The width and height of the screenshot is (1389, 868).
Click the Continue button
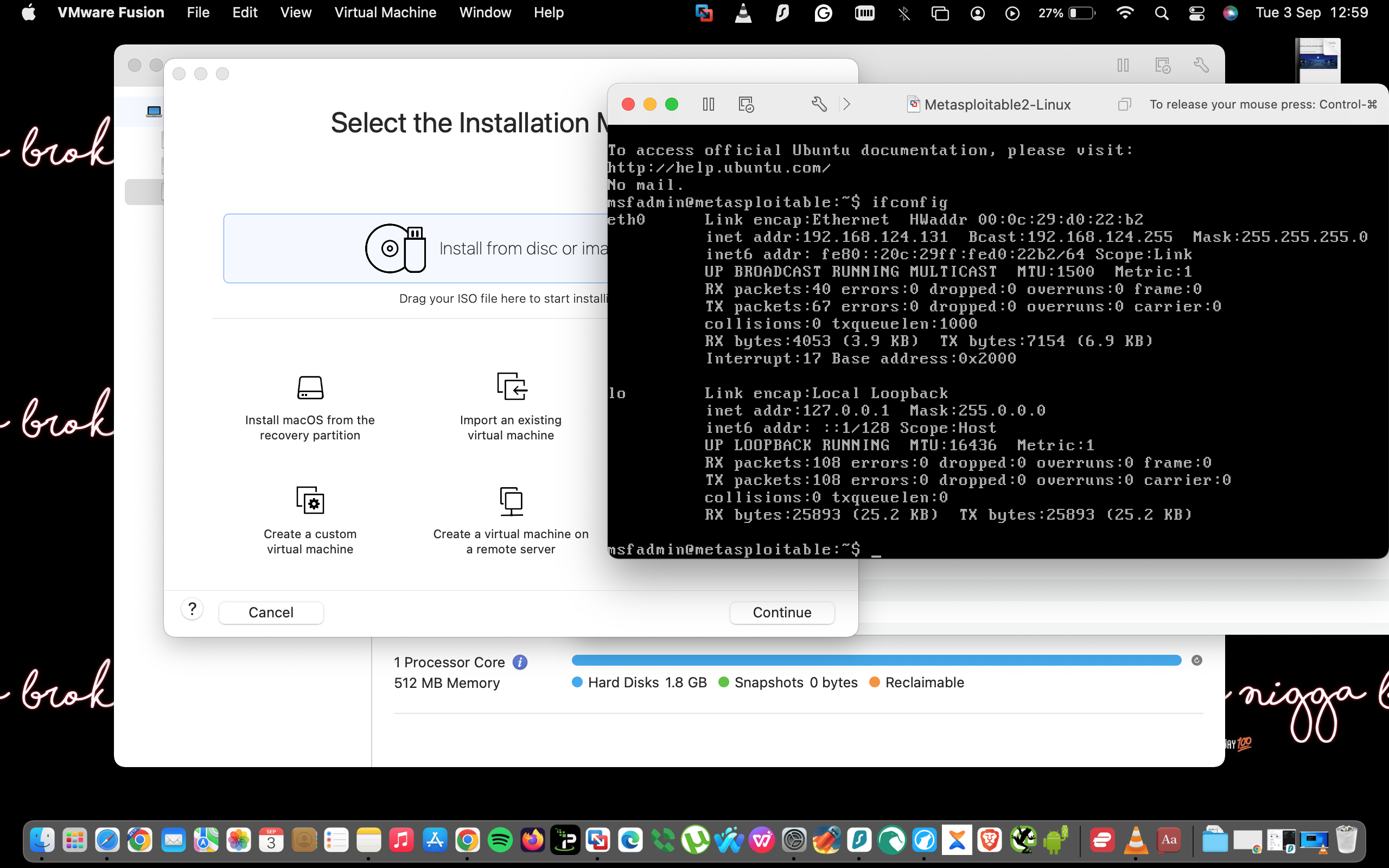pyautogui.click(x=782, y=612)
